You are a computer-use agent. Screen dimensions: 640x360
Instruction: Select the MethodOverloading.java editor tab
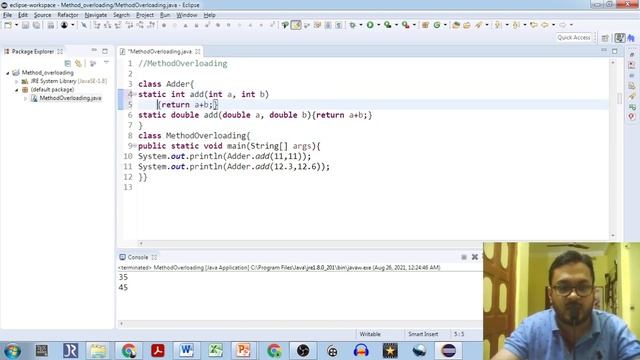(160, 51)
